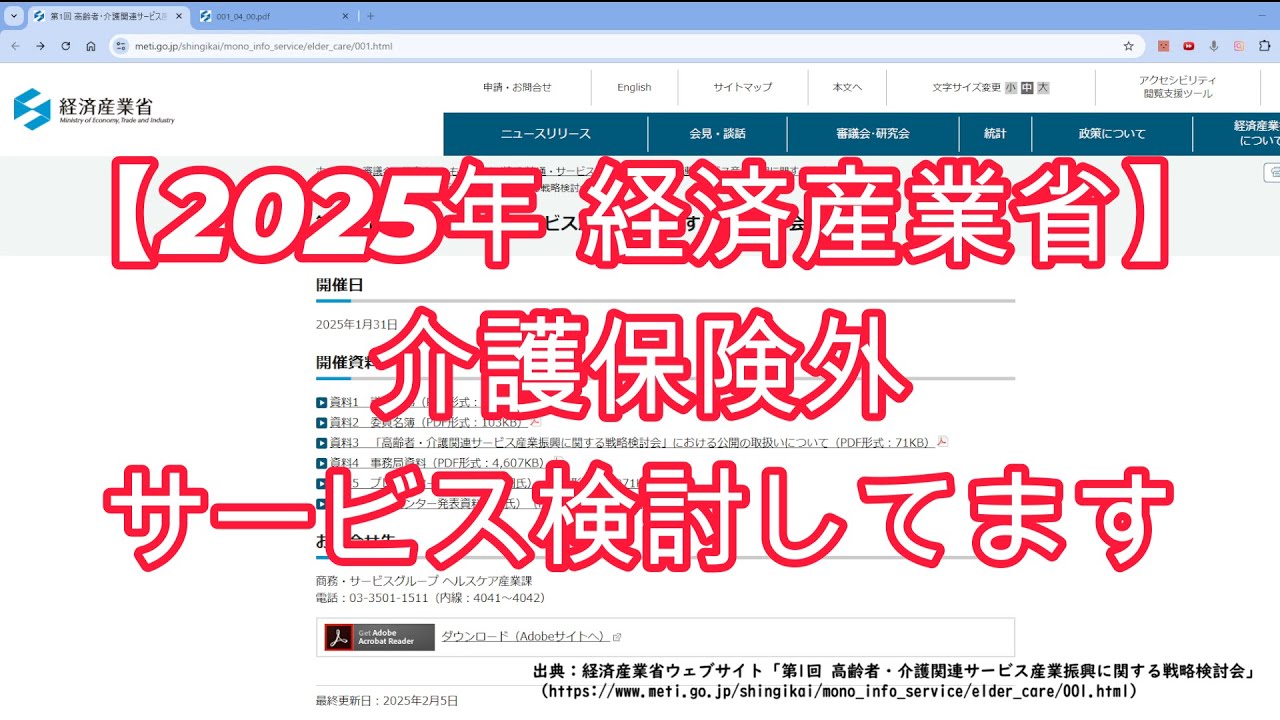
Task: Click the PDF icon after 資料3 link
Action: click(x=942, y=441)
